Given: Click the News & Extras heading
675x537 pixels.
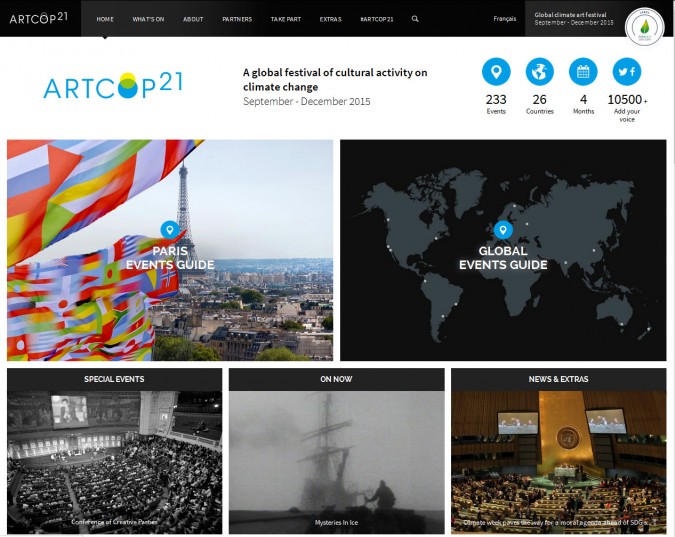Looking at the screenshot, I should [x=558, y=379].
